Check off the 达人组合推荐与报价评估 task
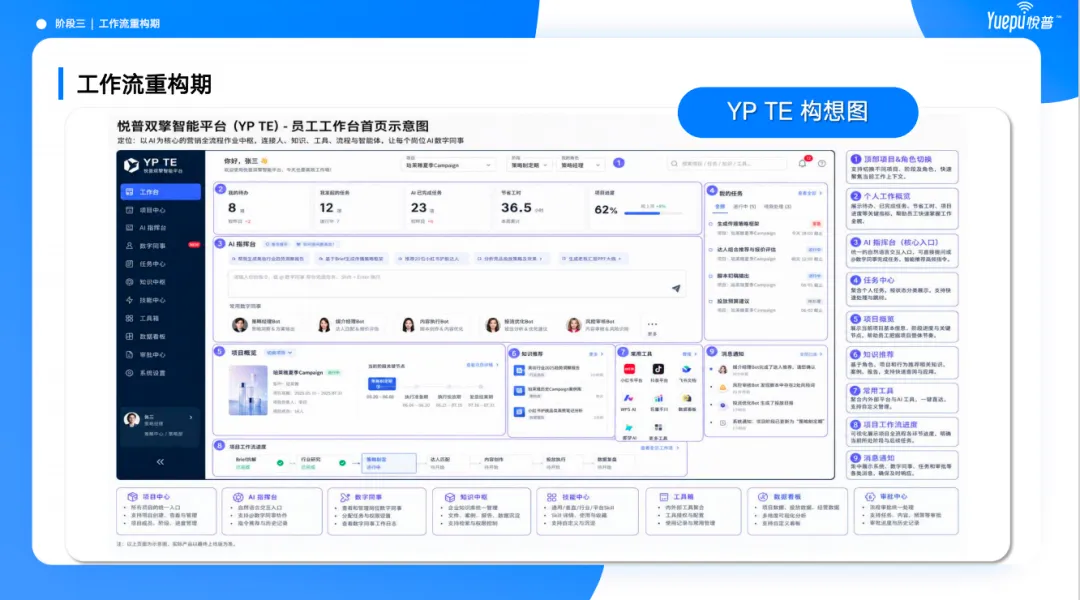The width and height of the screenshot is (1080, 600). pyautogui.click(x=711, y=249)
